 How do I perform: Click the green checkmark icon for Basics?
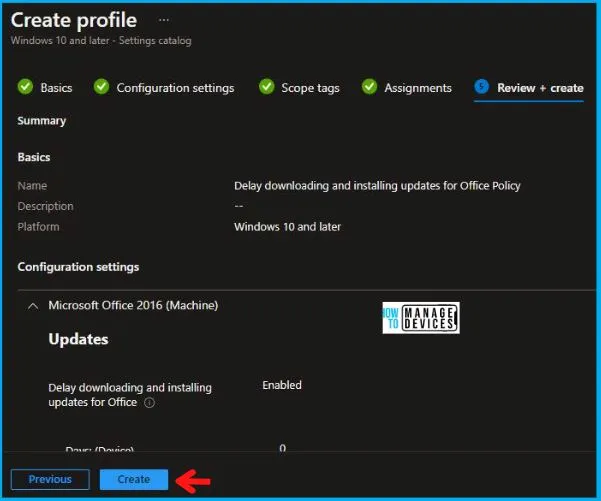tap(25, 87)
